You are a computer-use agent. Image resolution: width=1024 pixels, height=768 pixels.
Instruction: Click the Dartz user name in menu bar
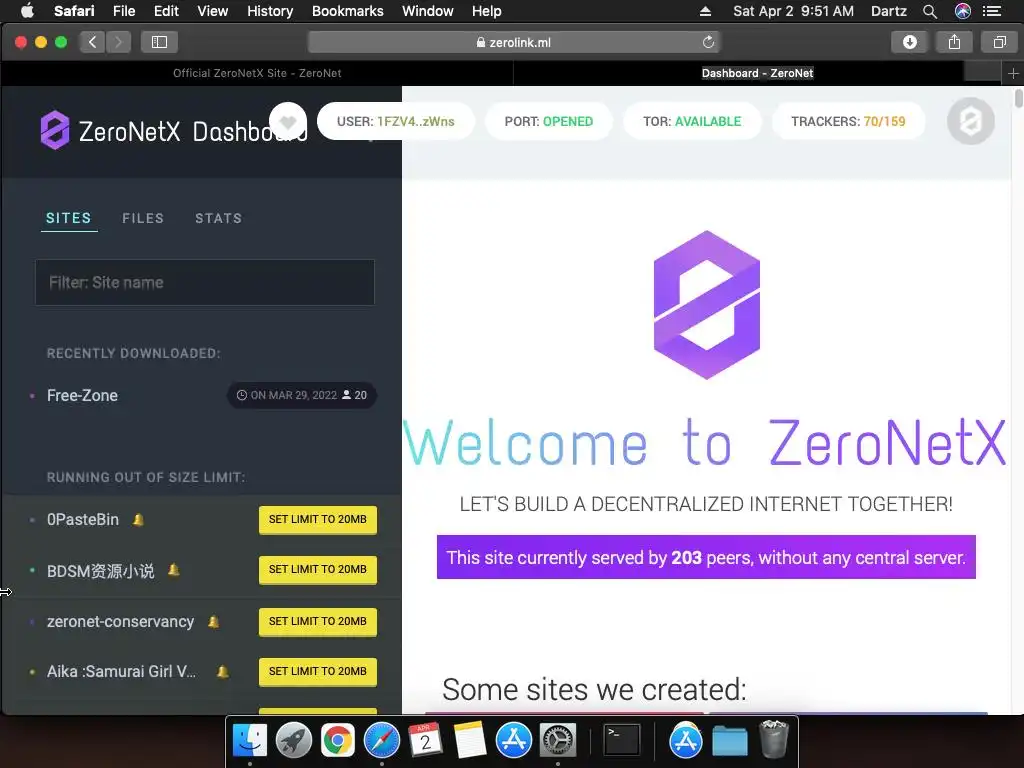[888, 11]
